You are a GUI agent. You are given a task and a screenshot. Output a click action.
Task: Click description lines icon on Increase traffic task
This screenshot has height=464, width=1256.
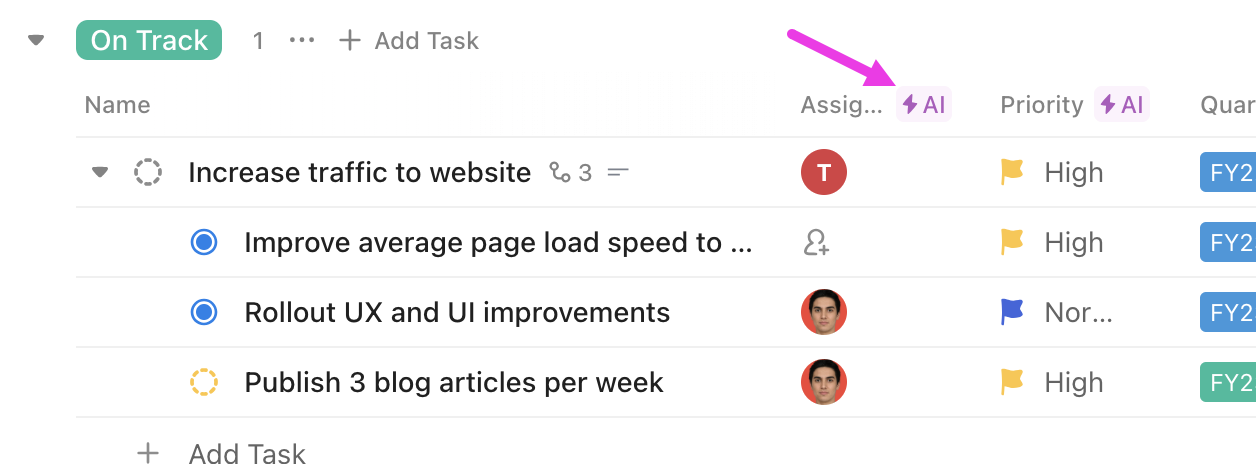tap(619, 173)
